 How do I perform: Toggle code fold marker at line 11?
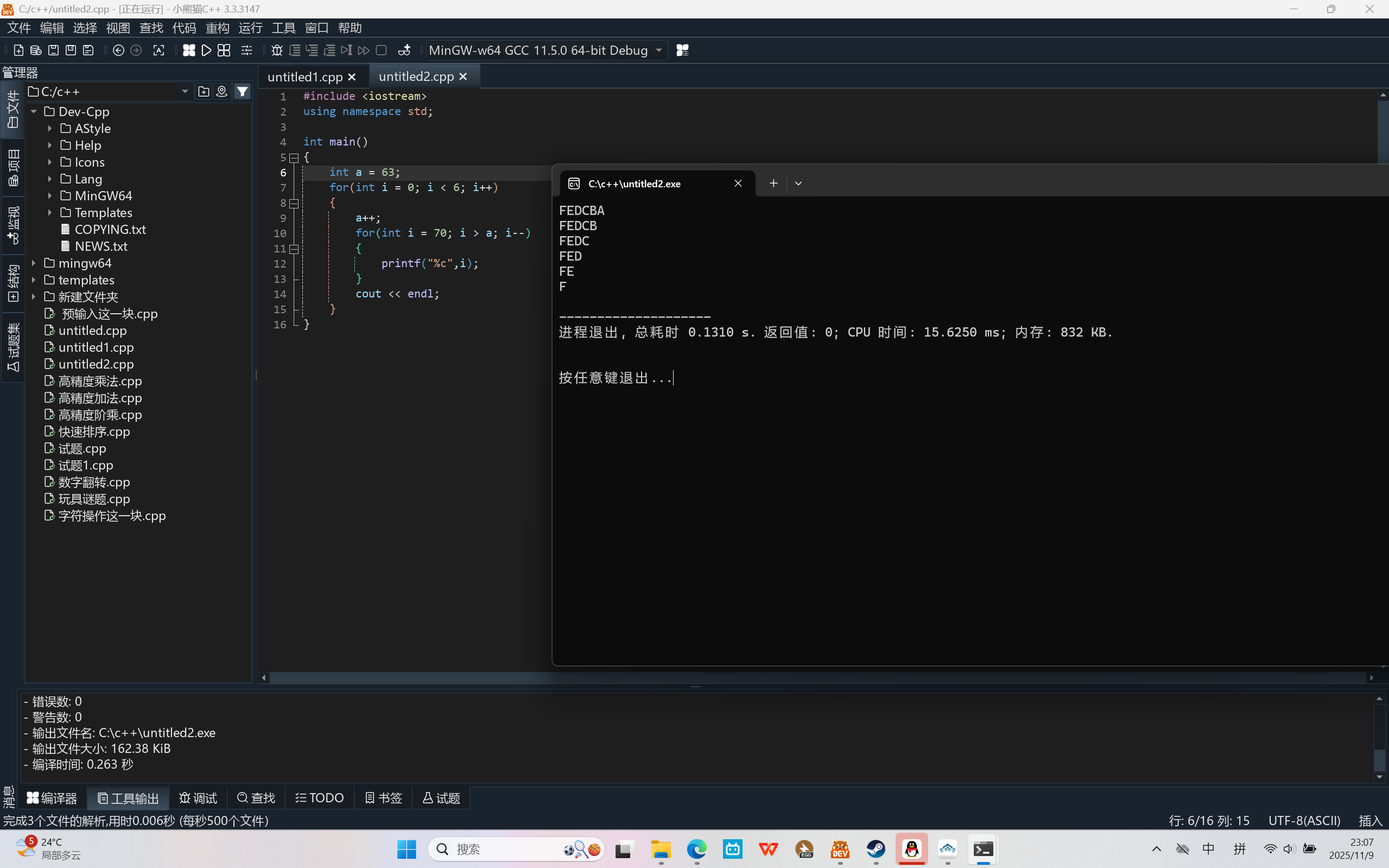coord(294,249)
